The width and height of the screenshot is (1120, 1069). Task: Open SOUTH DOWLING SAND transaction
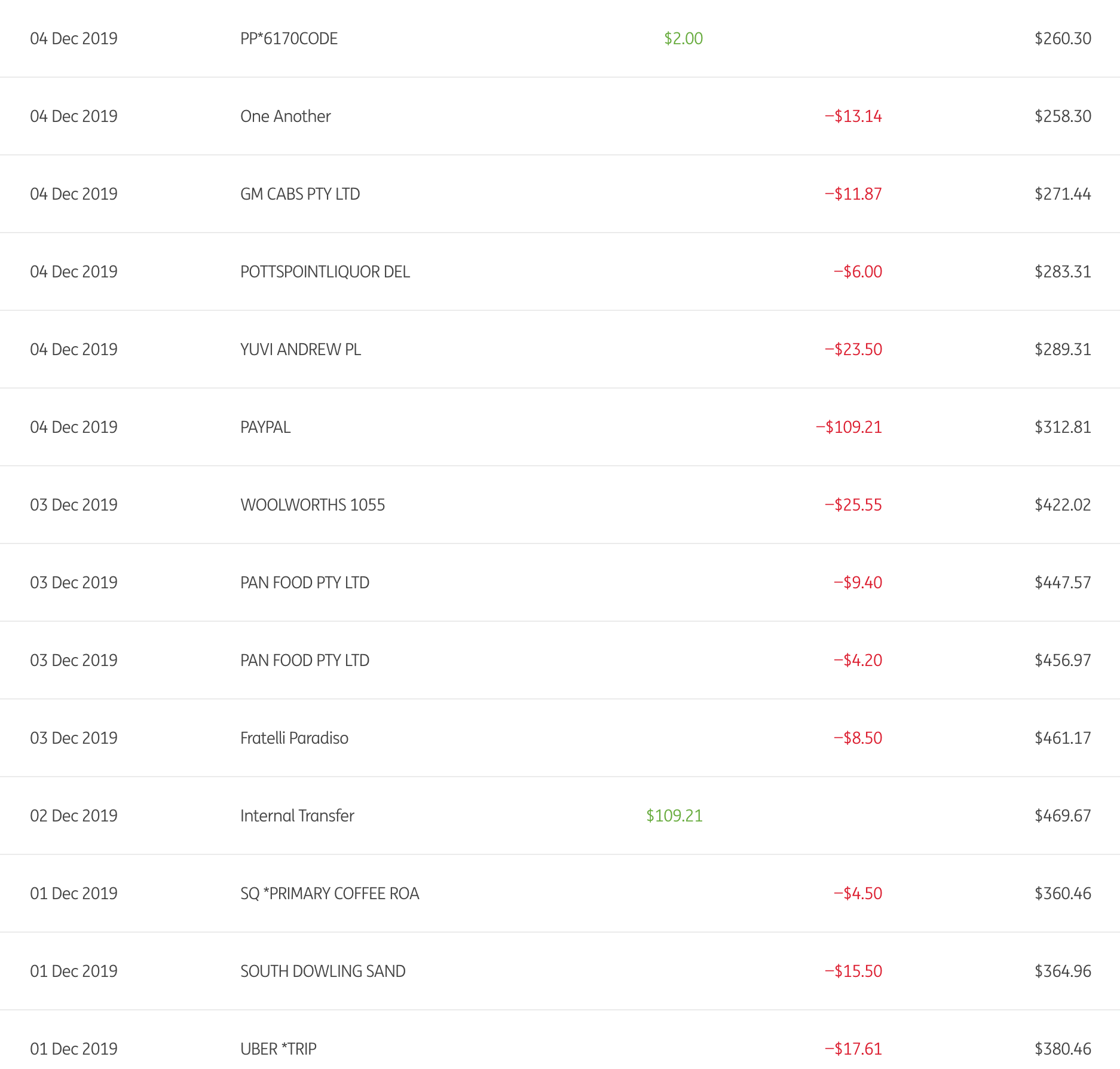323,972
